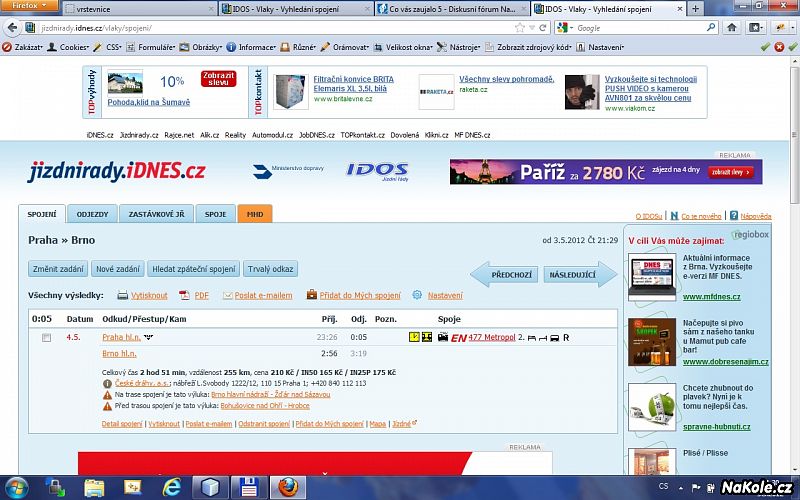This screenshot has width=800, height=500.
Task: Click the briefcase icon for Moje spojení
Action: (x=311, y=295)
